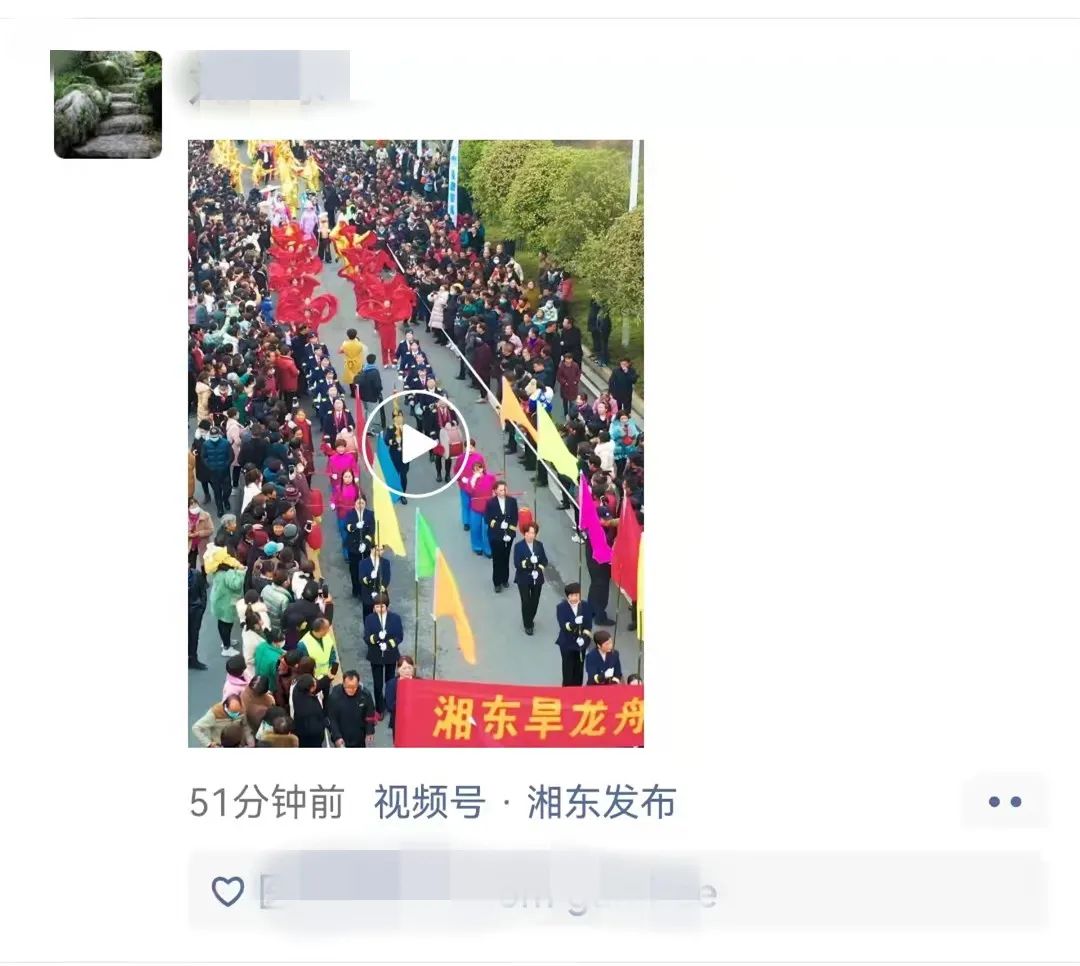Open the blurred poster name beside the avatar
This screenshot has width=1080, height=966.
click(x=269, y=76)
